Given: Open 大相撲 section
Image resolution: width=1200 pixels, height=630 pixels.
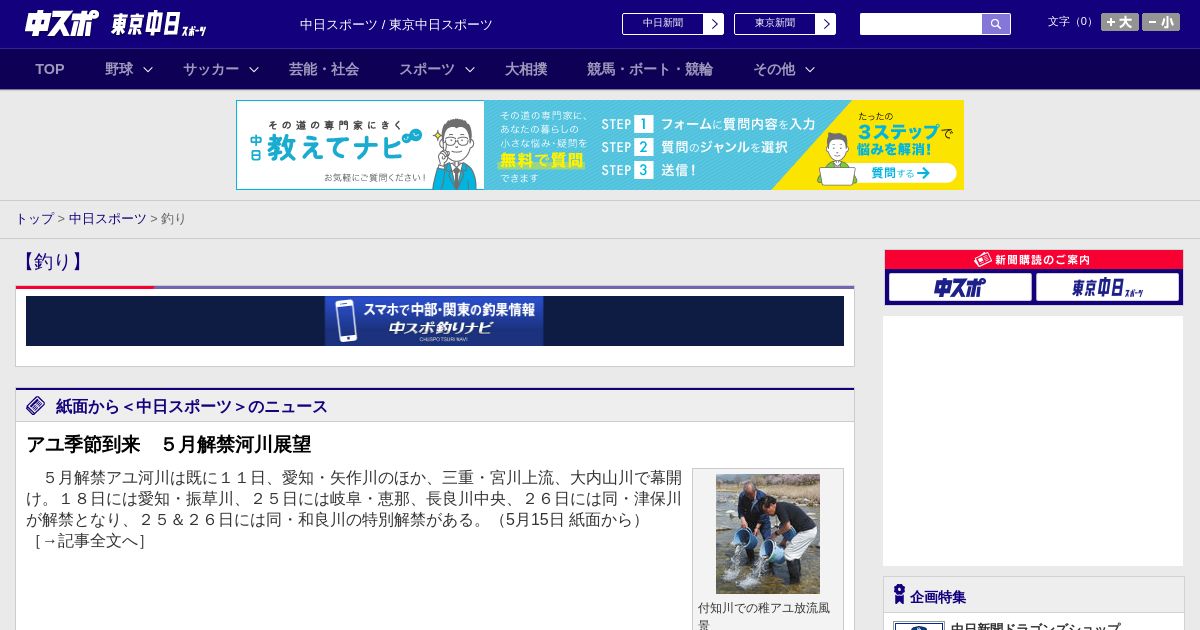Looking at the screenshot, I should pyautogui.click(x=526, y=69).
